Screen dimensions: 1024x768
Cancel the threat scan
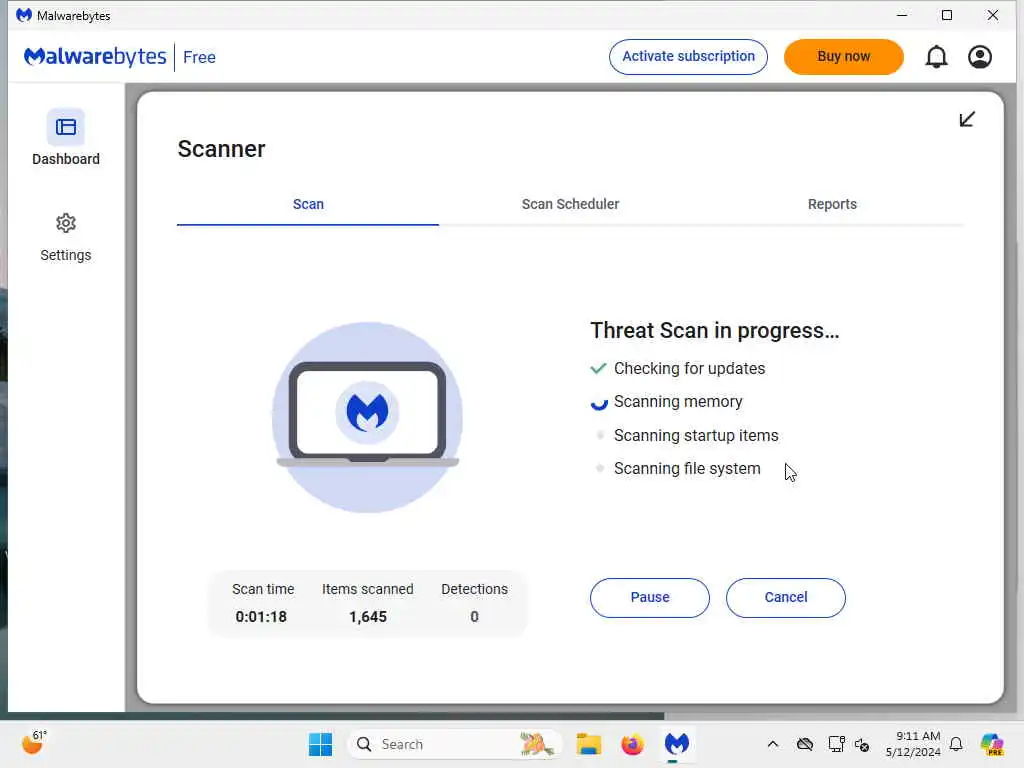coord(786,598)
